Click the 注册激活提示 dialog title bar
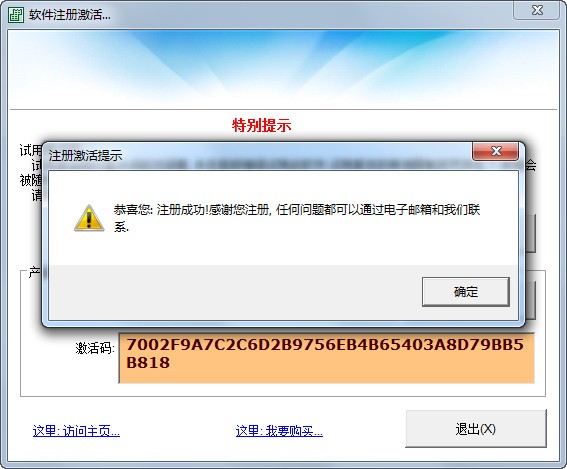The image size is (567, 469). [253, 155]
